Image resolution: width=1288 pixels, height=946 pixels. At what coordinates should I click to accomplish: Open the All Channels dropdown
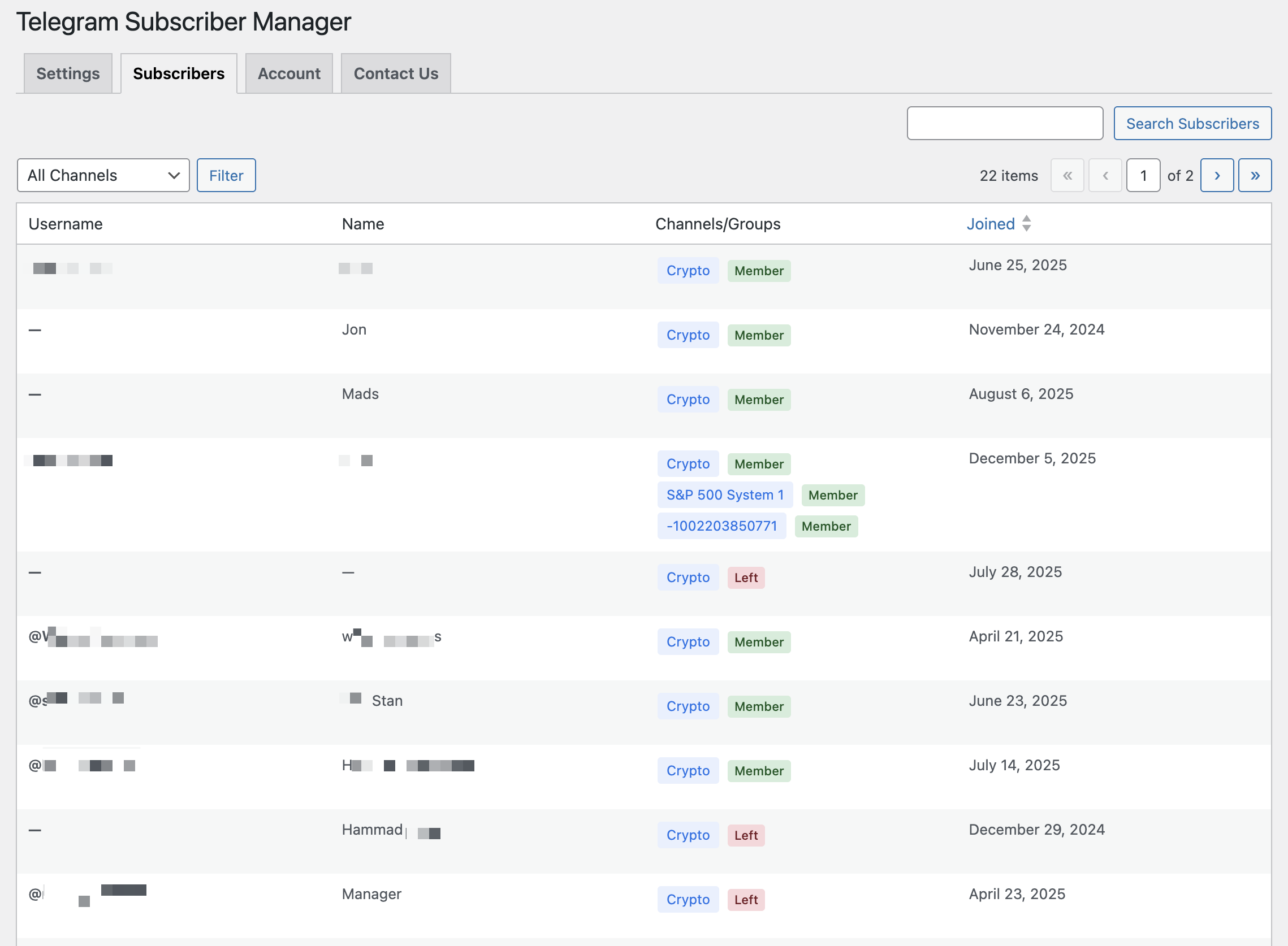103,175
